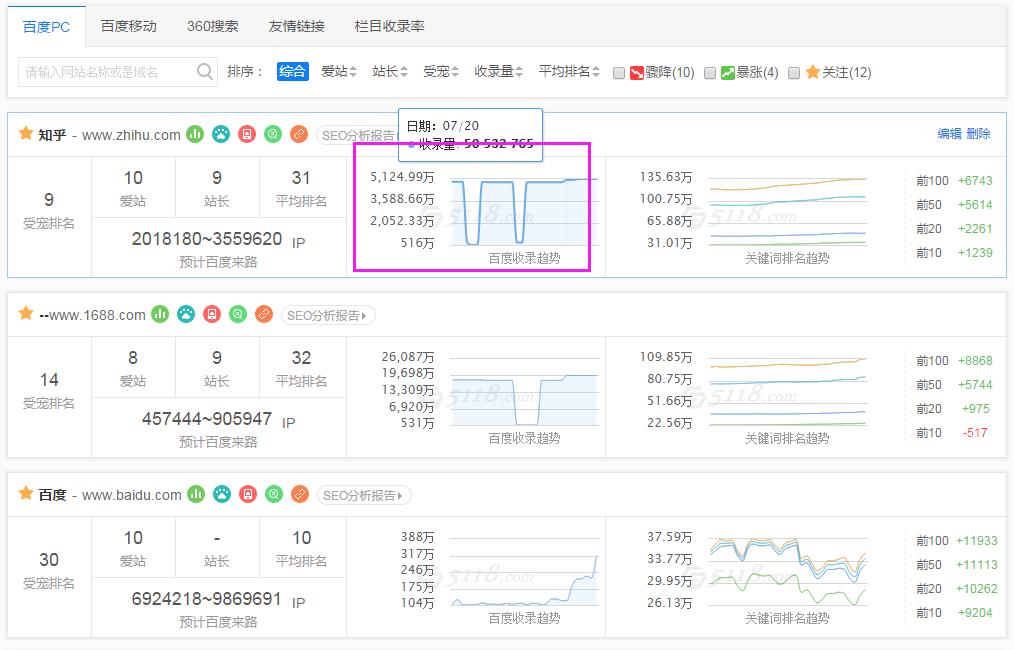Click the favorite star beside 知乎
Screen dimensions: 1014x650
click(x=26, y=134)
